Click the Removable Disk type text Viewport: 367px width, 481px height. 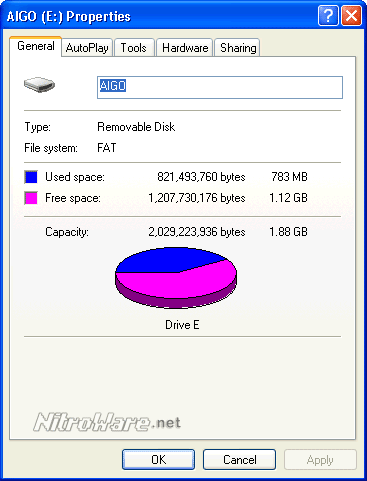[x=136, y=127]
